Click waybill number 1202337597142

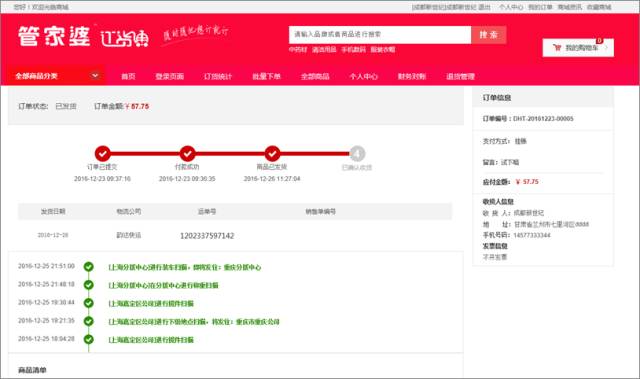pos(207,236)
